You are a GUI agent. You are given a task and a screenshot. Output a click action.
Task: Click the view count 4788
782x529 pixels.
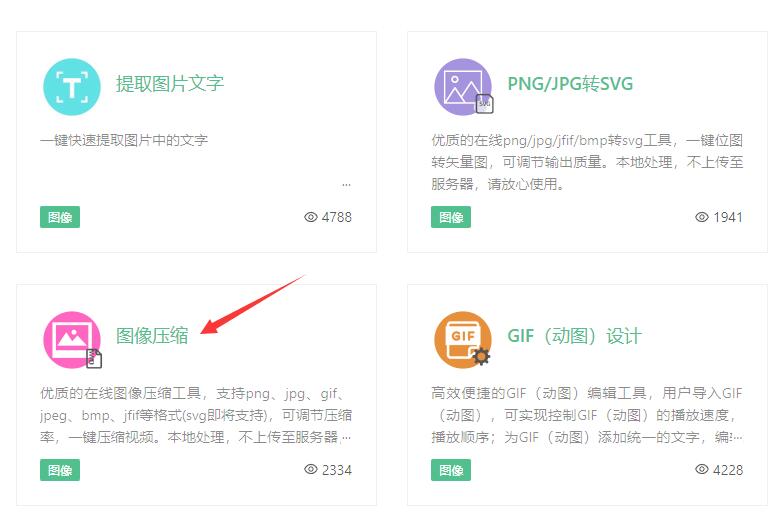(x=337, y=217)
